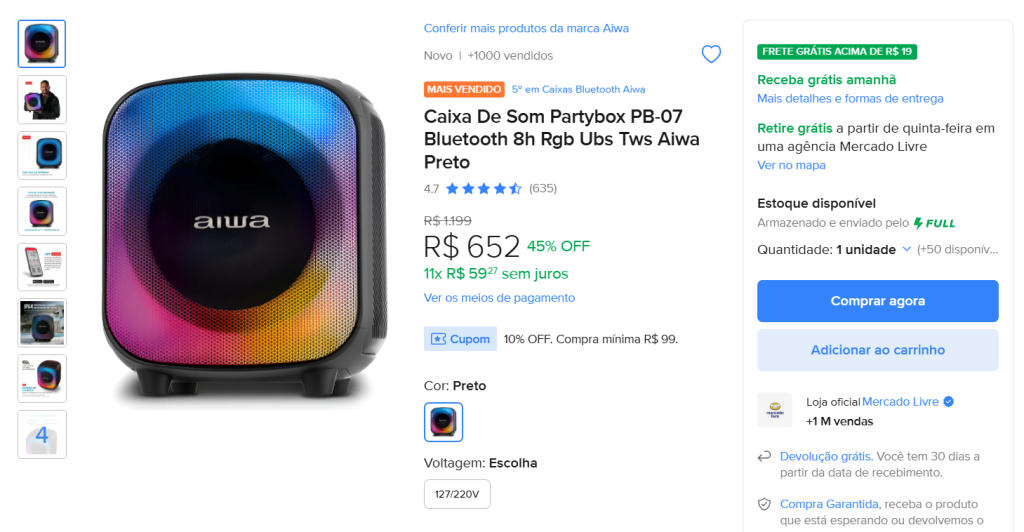The image size is (1024, 532).
Task: Click the free returns arrow icon
Action: coord(765,457)
